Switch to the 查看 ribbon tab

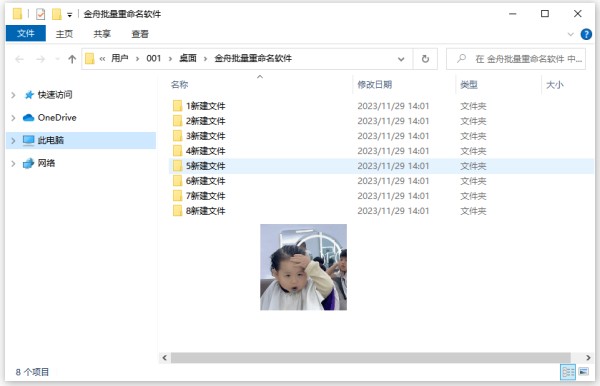[x=140, y=34]
